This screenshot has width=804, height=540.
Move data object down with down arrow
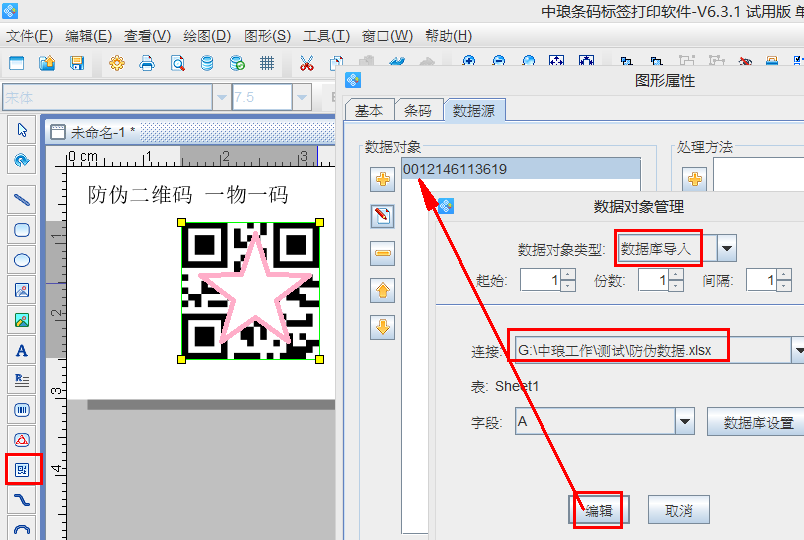coord(383,328)
